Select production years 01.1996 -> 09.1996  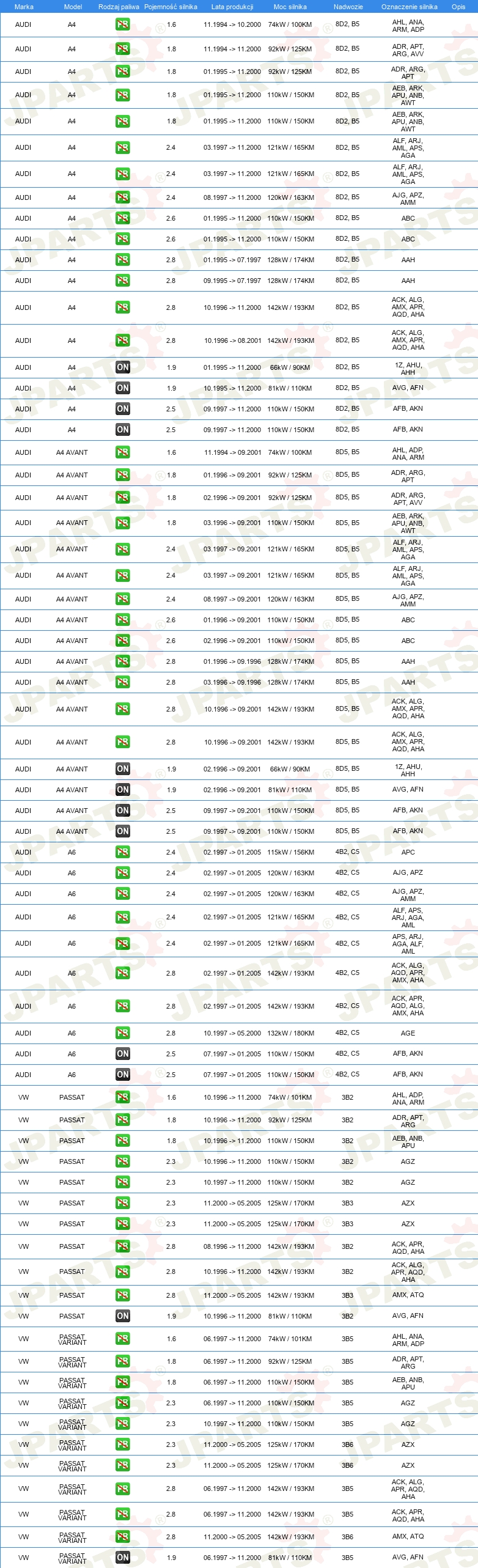[232, 661]
